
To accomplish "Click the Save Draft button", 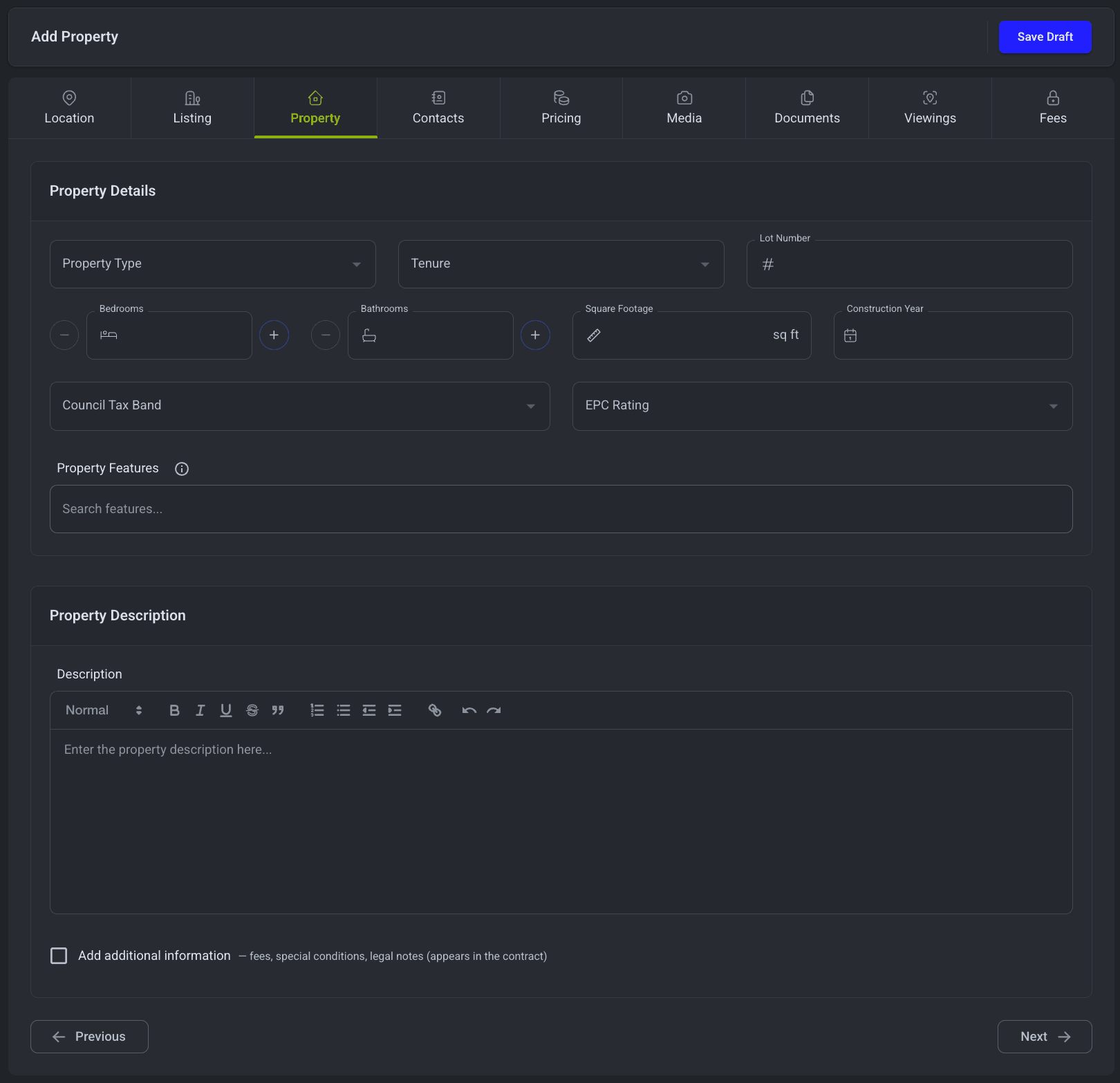I will 1045,37.
